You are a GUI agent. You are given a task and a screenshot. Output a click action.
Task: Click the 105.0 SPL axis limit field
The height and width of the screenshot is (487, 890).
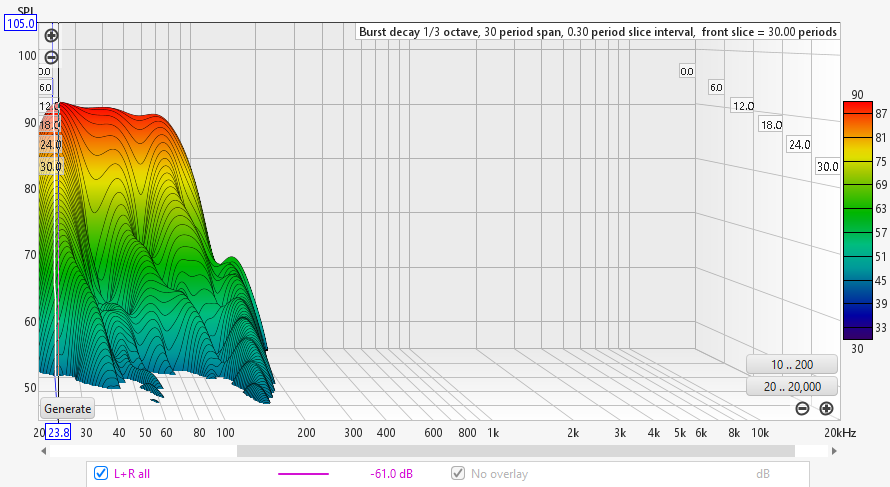tap(21, 23)
